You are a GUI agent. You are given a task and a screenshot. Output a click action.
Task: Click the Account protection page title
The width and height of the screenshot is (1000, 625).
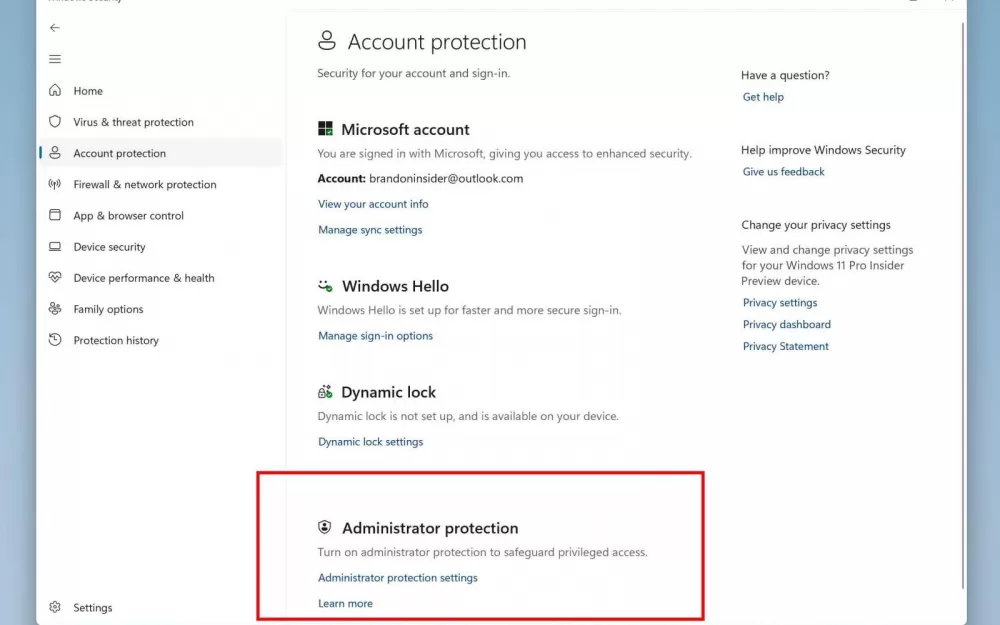[437, 41]
